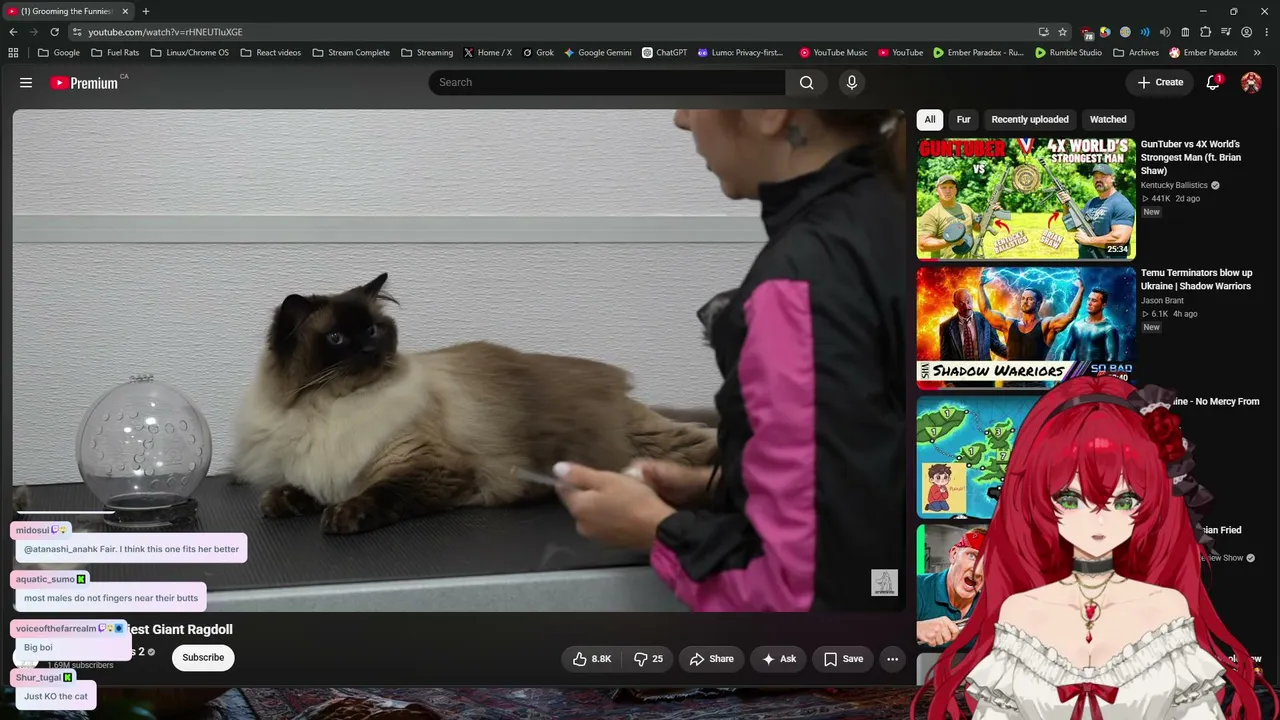Show more bookmarks with the double chevron

[1257, 53]
